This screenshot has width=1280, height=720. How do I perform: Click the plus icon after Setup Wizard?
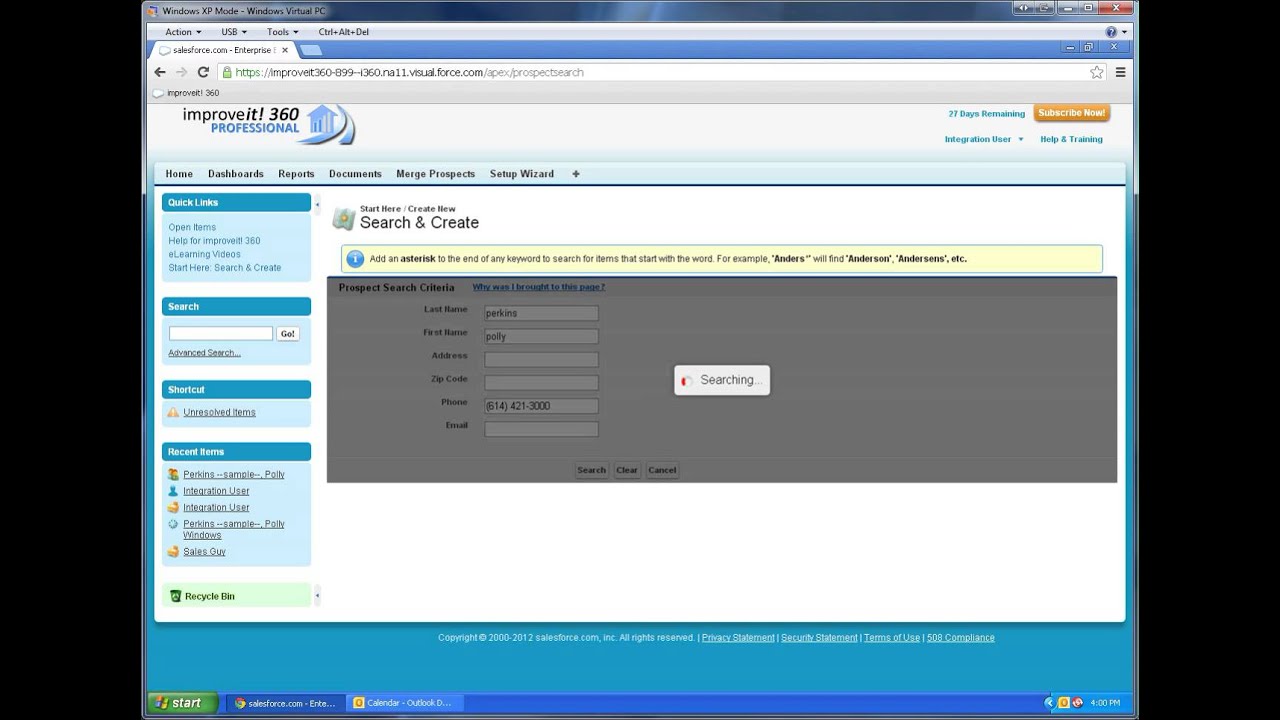pos(576,174)
